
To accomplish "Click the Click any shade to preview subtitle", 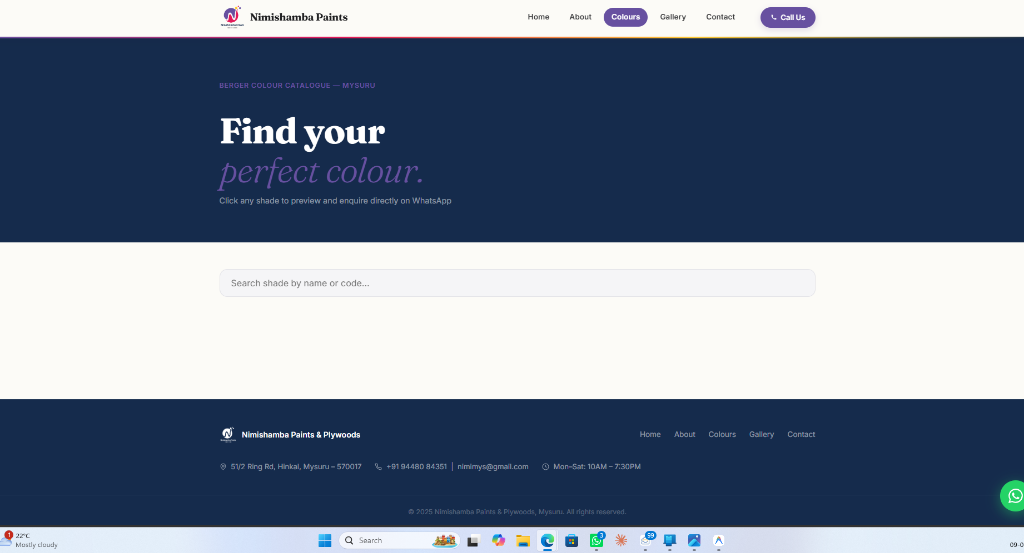I will click(x=335, y=201).
